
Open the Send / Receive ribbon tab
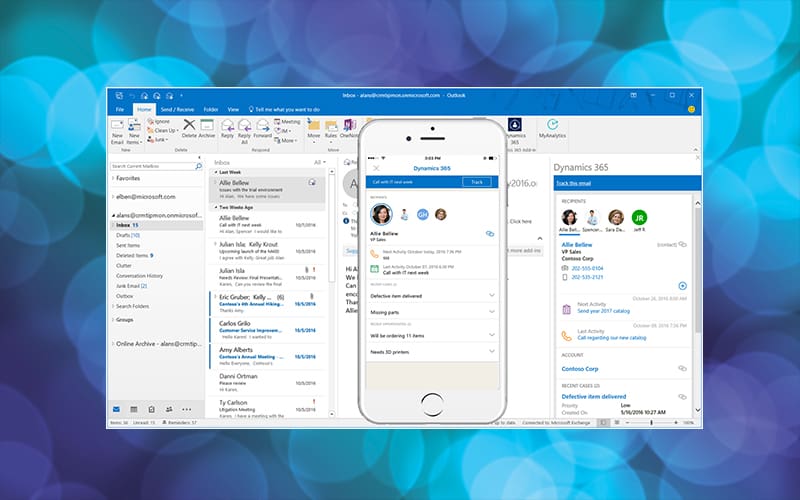[x=177, y=109]
